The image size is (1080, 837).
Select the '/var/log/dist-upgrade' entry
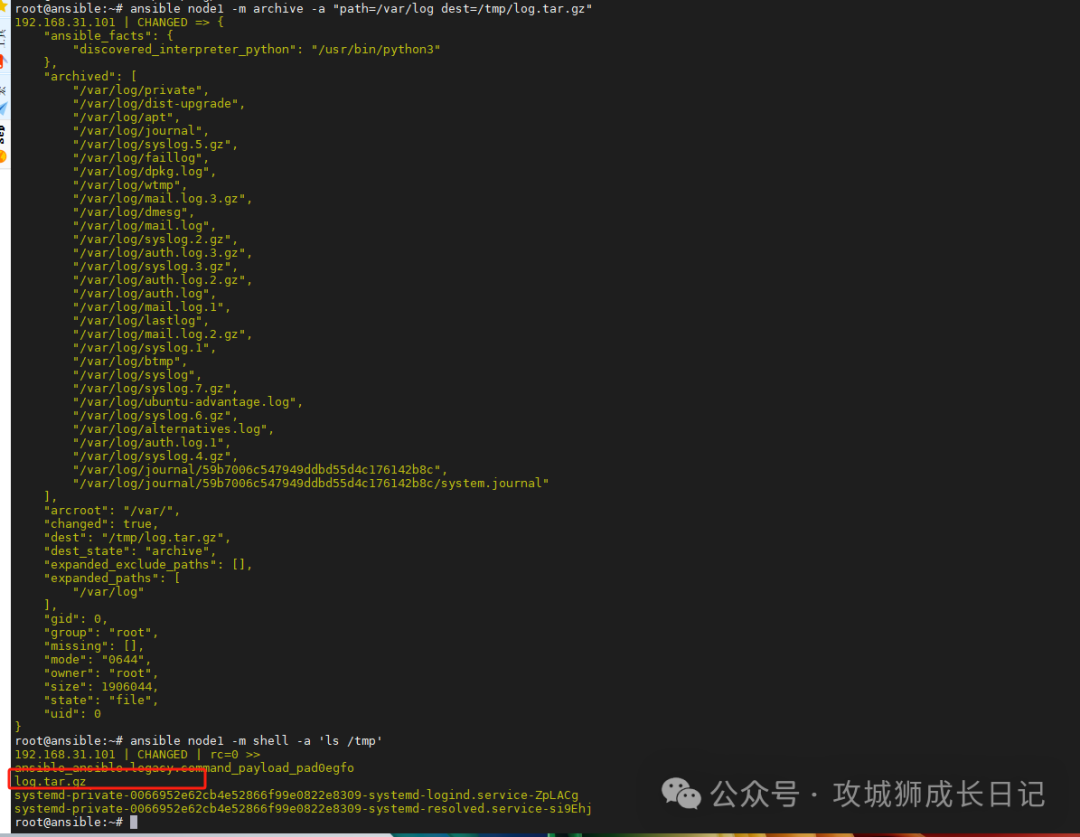(x=158, y=104)
